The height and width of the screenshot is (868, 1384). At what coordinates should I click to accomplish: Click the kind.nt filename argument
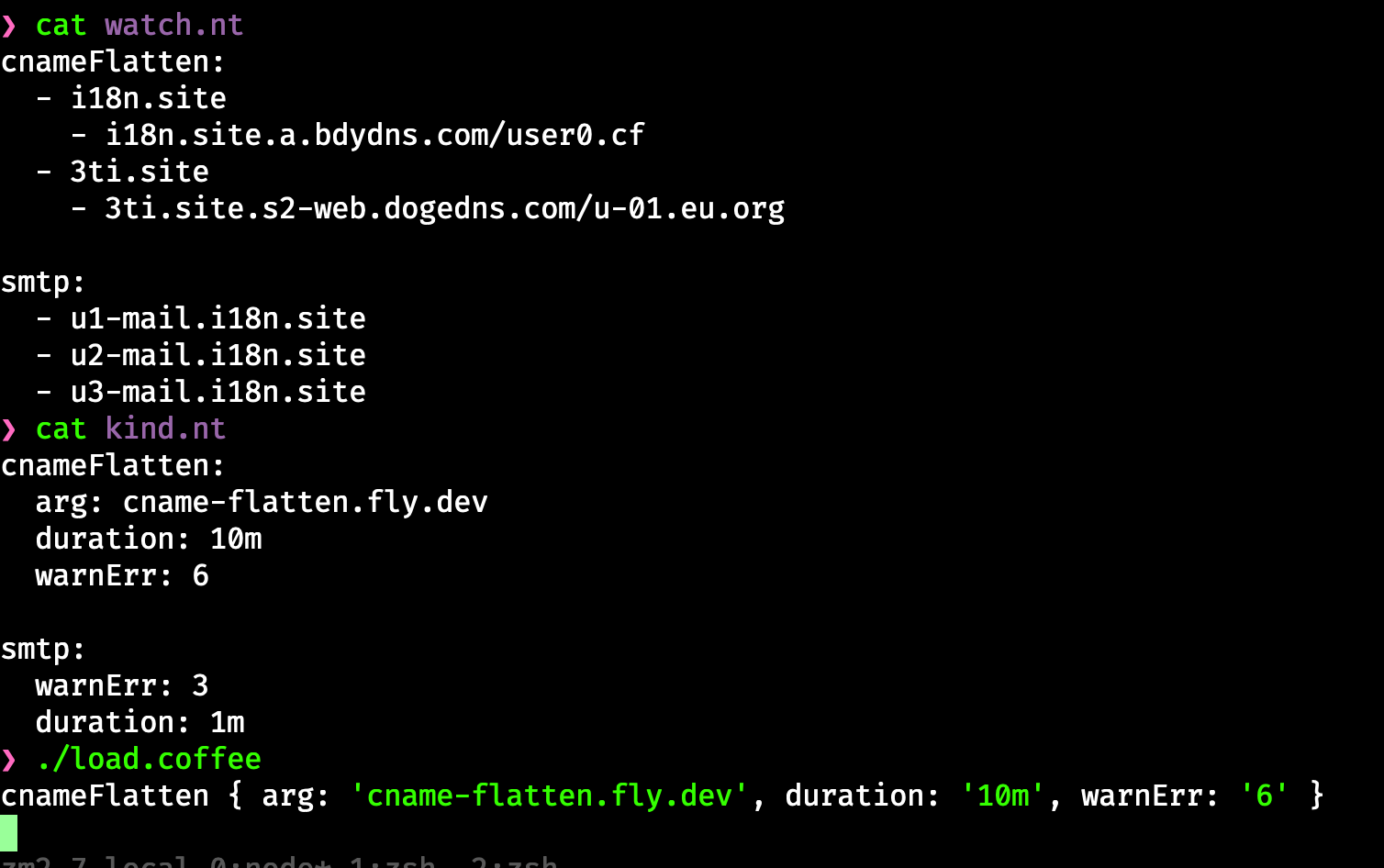pyautogui.click(x=165, y=429)
